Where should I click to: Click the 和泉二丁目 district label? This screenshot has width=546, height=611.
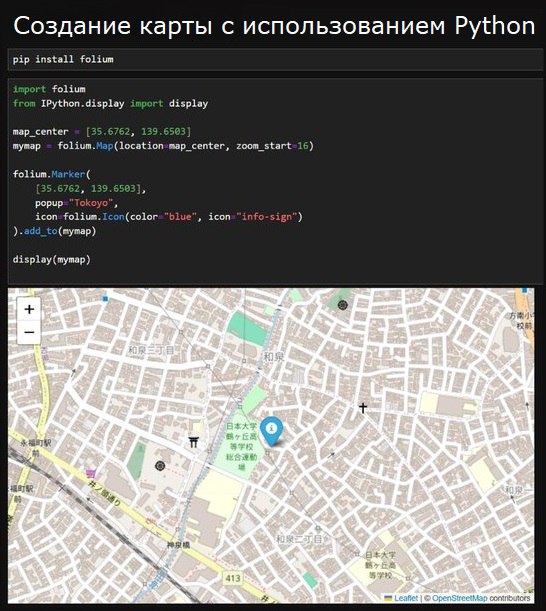pyautogui.click(x=299, y=539)
